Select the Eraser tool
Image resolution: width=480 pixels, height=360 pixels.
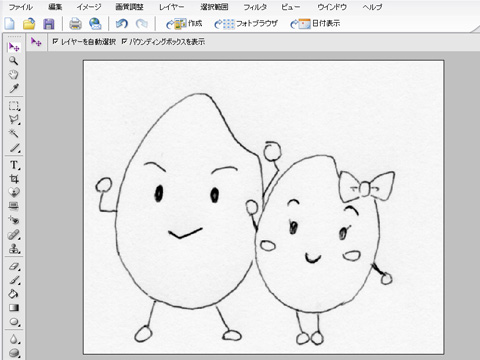[14, 266]
